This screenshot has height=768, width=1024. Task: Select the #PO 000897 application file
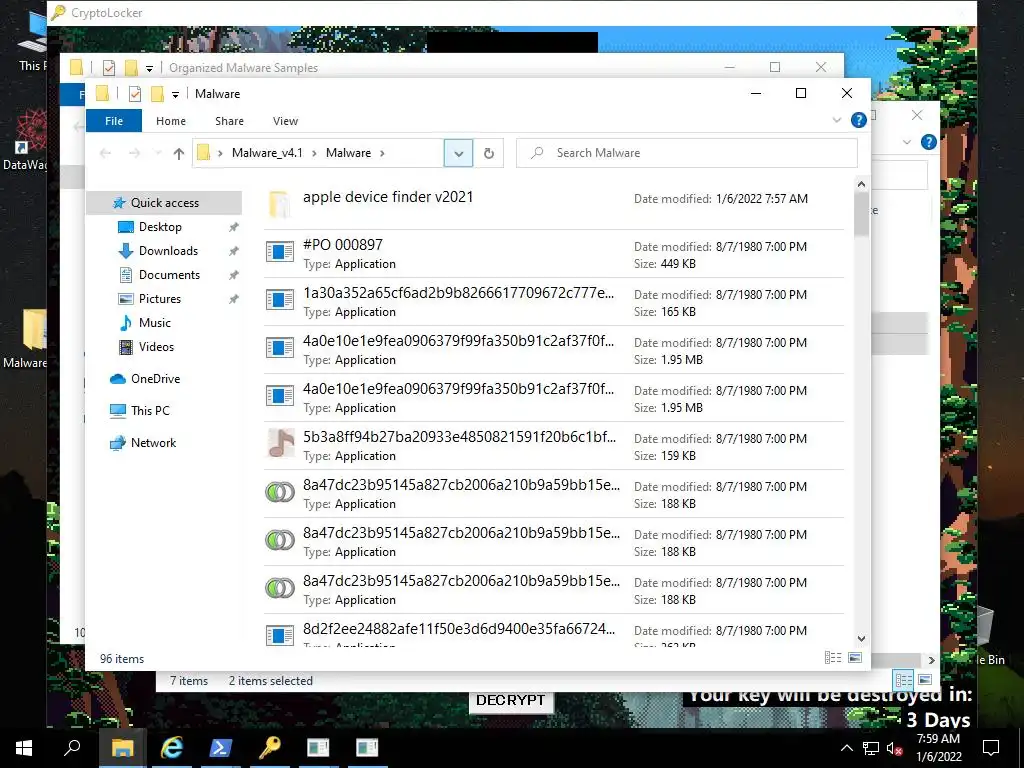pyautogui.click(x=554, y=253)
